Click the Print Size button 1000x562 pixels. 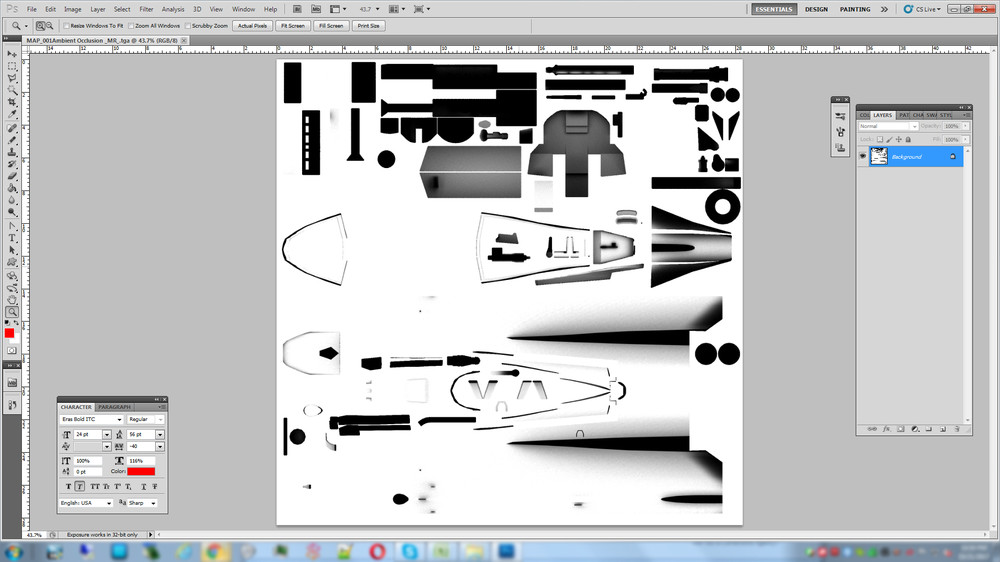368,26
